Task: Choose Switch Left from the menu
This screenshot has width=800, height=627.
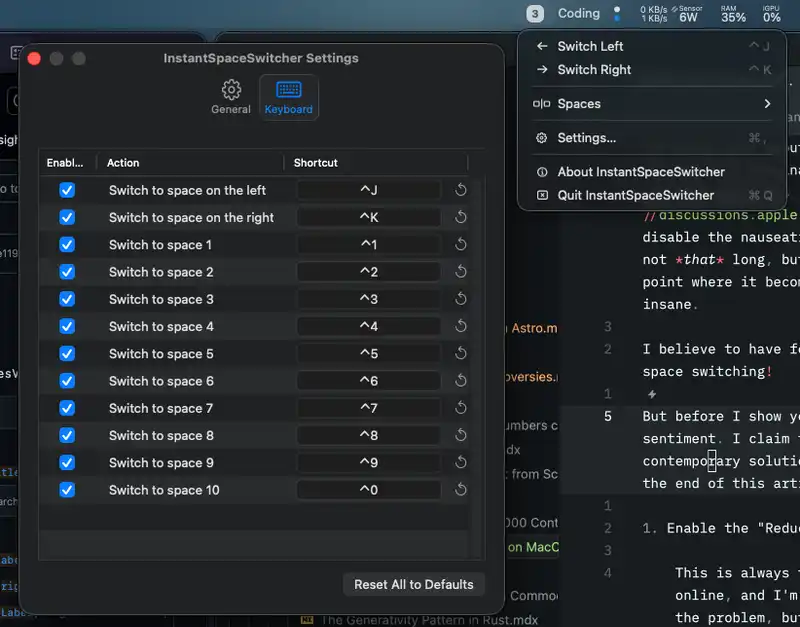Action: coord(590,46)
